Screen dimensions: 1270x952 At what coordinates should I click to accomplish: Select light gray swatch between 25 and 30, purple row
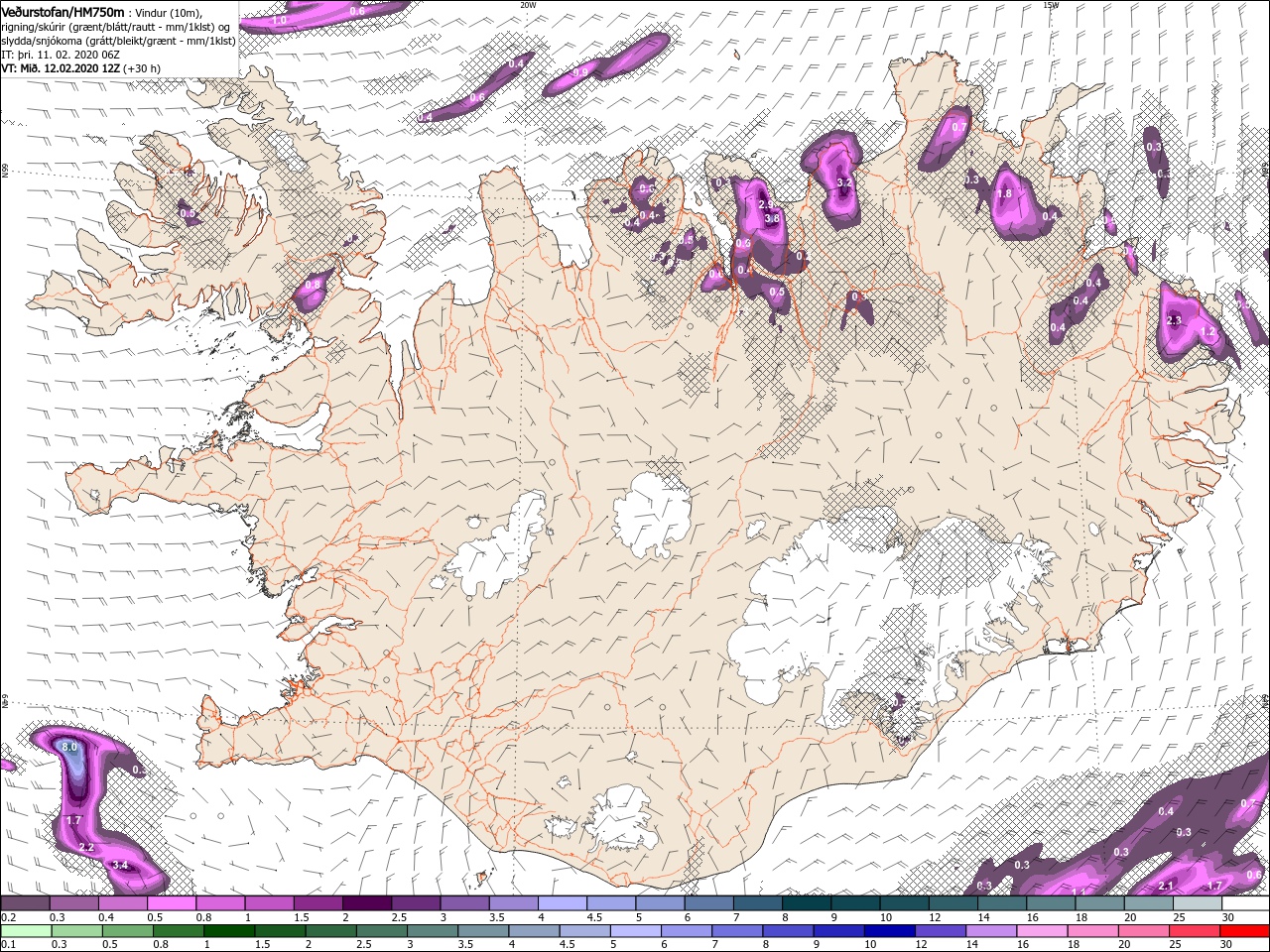[x=1197, y=903]
